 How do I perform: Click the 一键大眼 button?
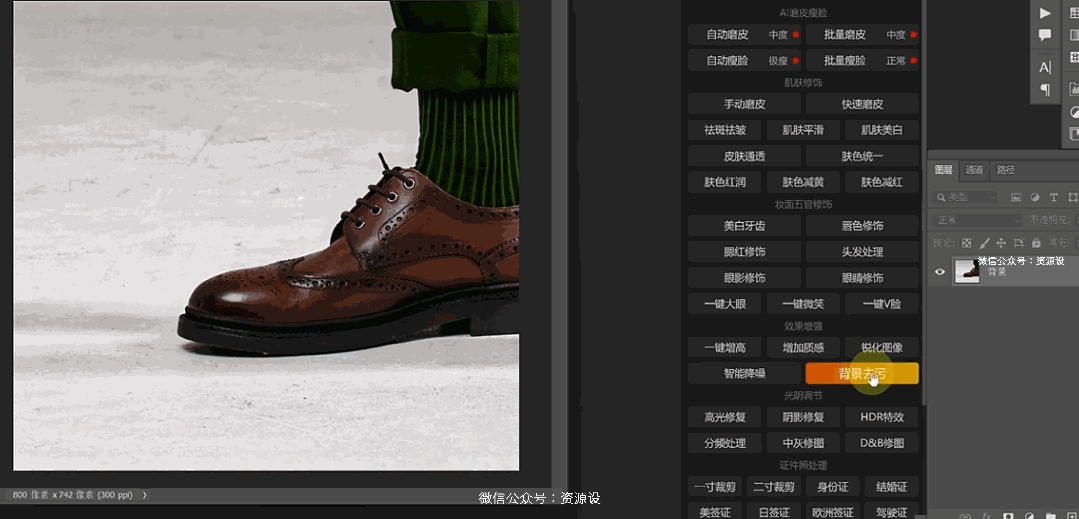tap(725, 304)
